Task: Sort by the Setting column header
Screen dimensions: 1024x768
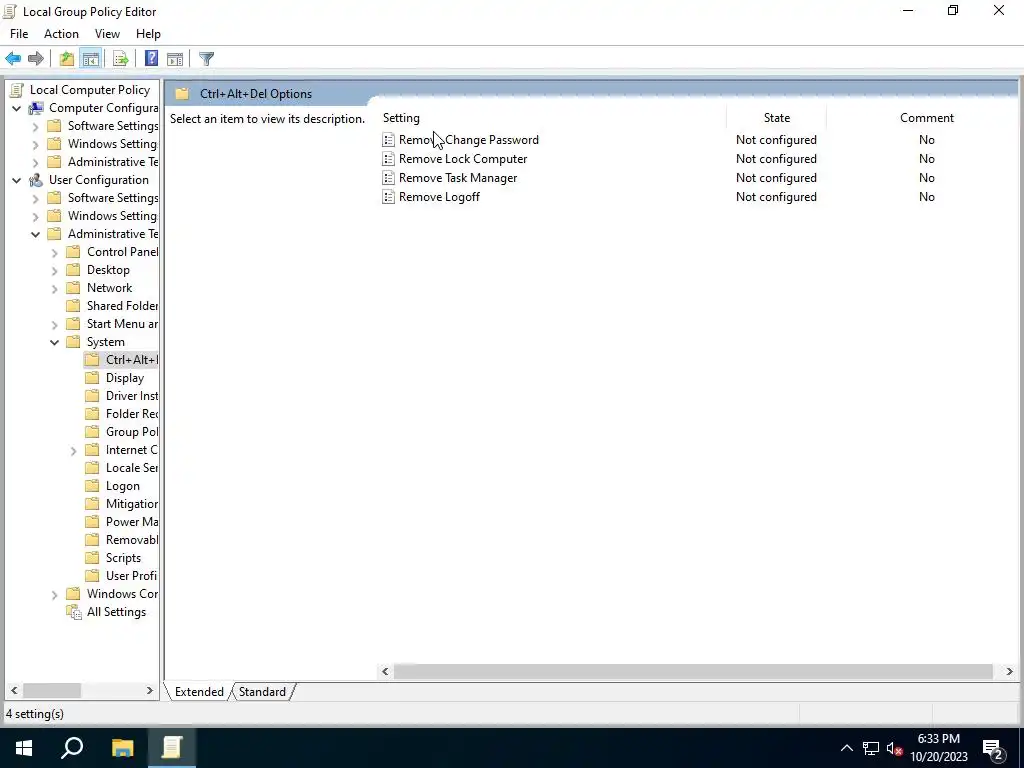Action: click(552, 118)
